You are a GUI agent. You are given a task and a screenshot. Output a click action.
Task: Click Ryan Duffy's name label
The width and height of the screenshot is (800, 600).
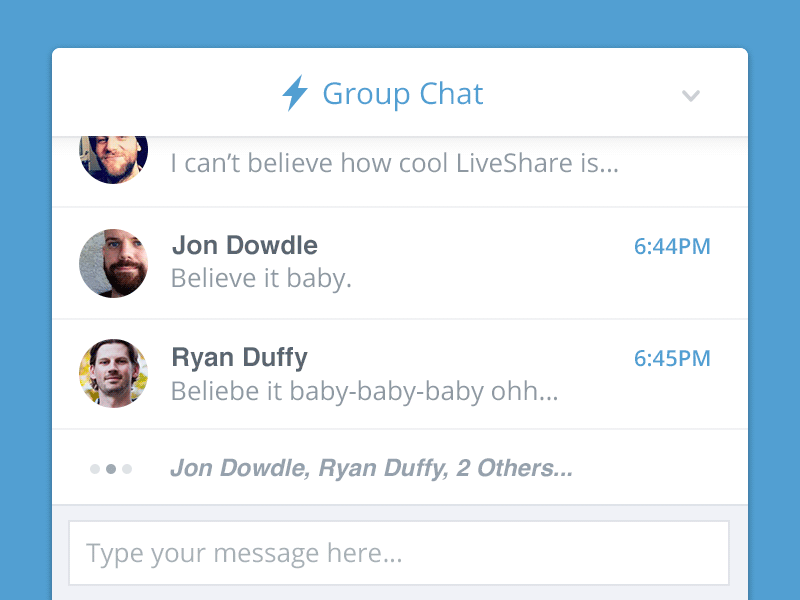point(240,357)
